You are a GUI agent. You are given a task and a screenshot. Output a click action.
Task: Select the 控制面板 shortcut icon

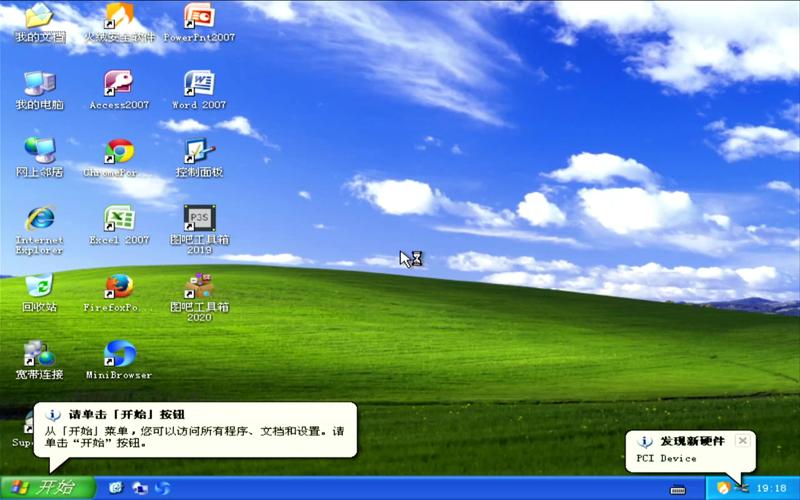pyautogui.click(x=199, y=157)
